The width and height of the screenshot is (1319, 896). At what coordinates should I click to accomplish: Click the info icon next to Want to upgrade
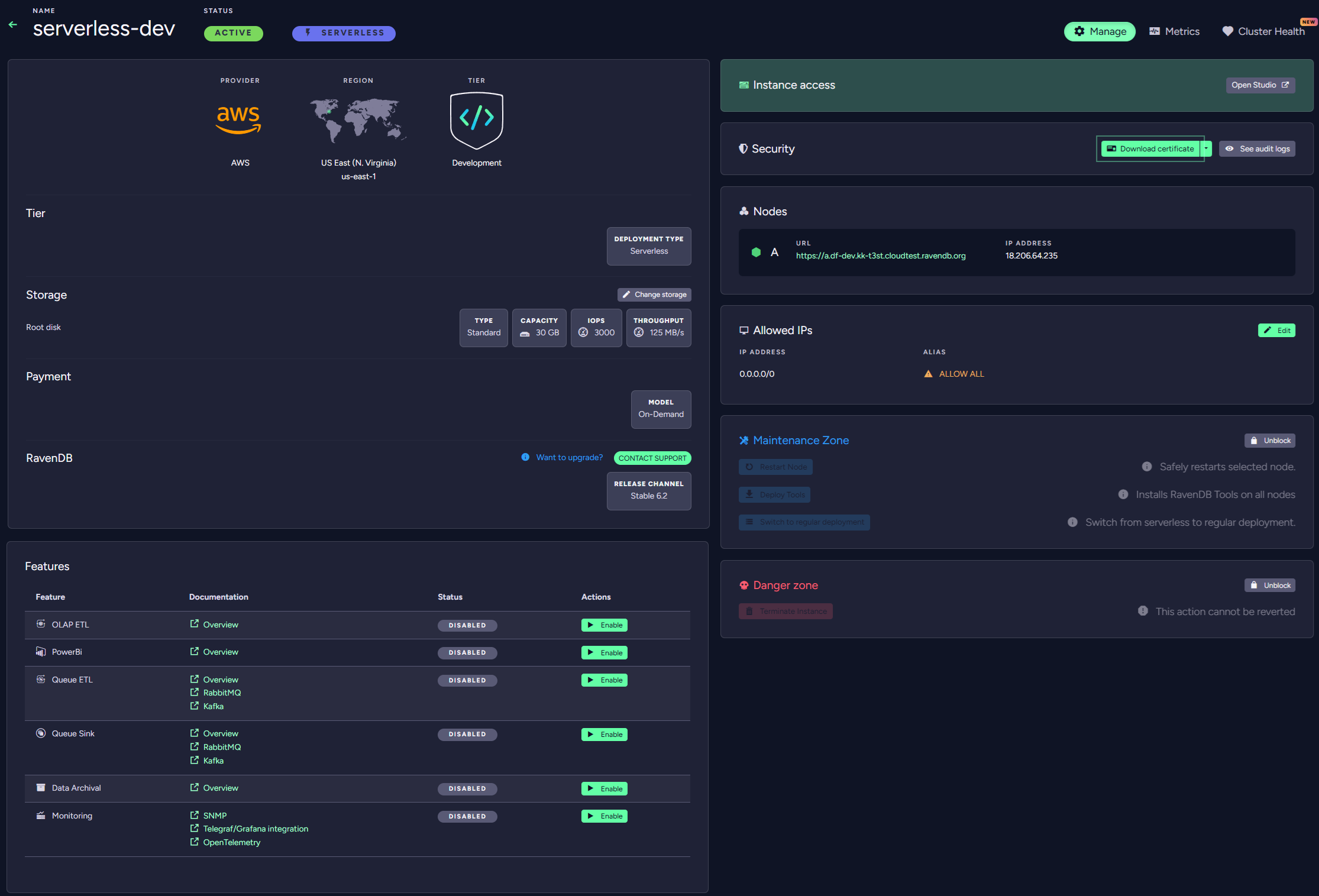[x=525, y=457]
